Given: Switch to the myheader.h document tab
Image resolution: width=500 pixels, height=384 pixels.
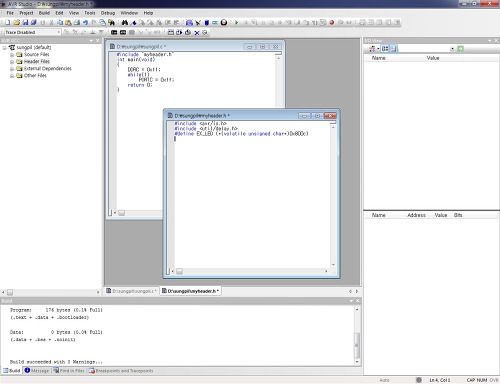Looking at the screenshot, I should [x=191, y=291].
